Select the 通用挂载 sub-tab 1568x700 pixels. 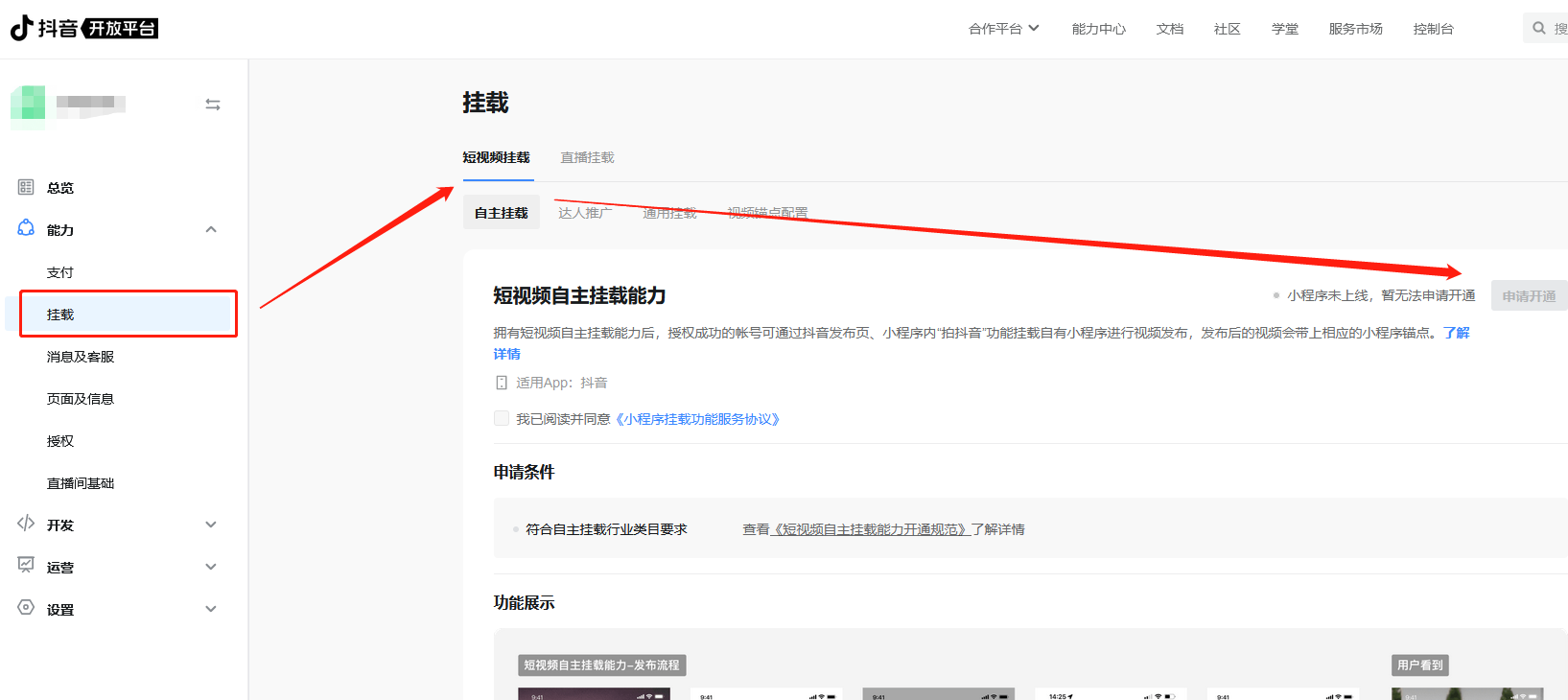[669, 213]
